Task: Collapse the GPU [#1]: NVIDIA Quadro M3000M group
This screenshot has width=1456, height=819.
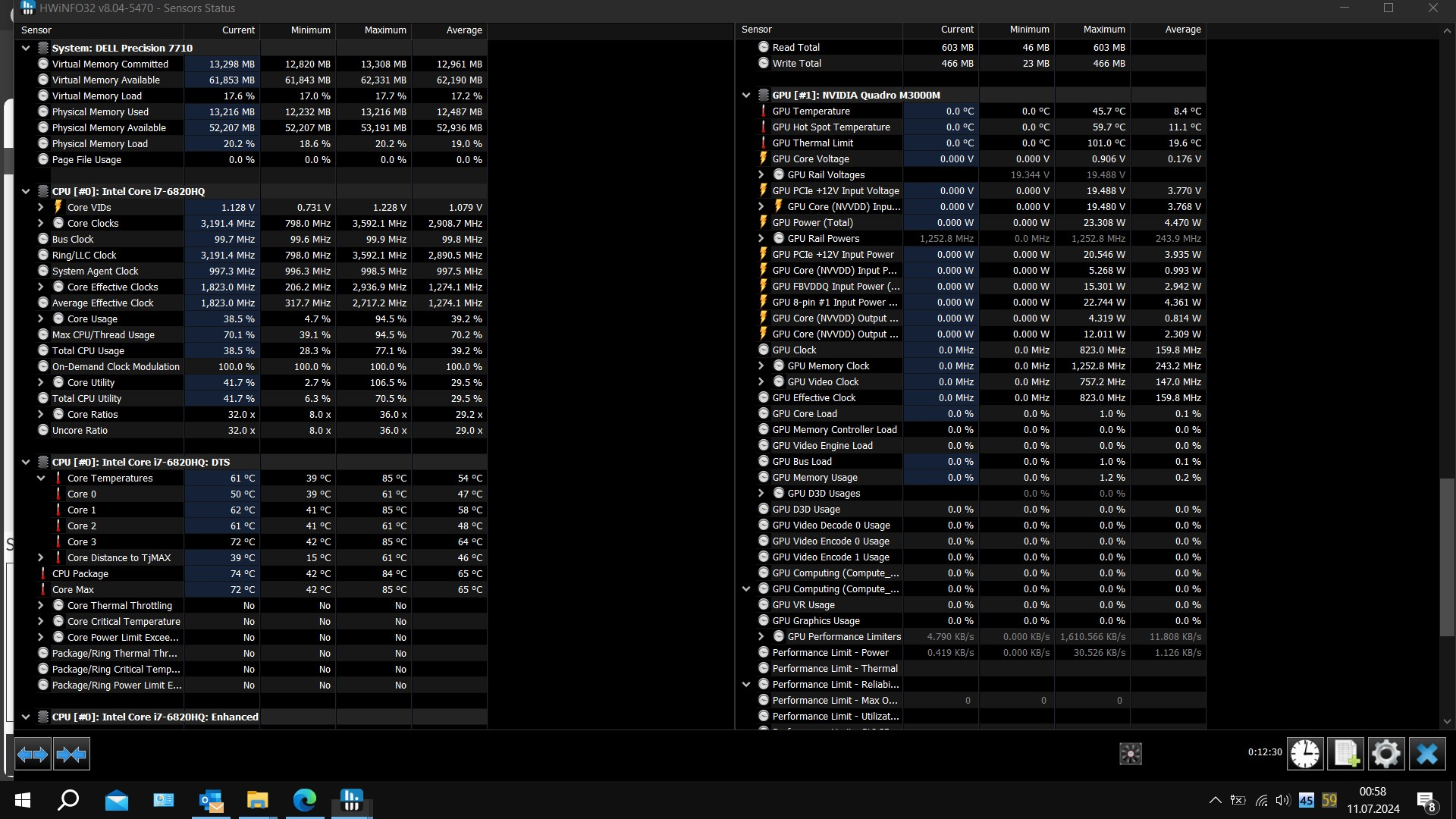Action: point(746,95)
